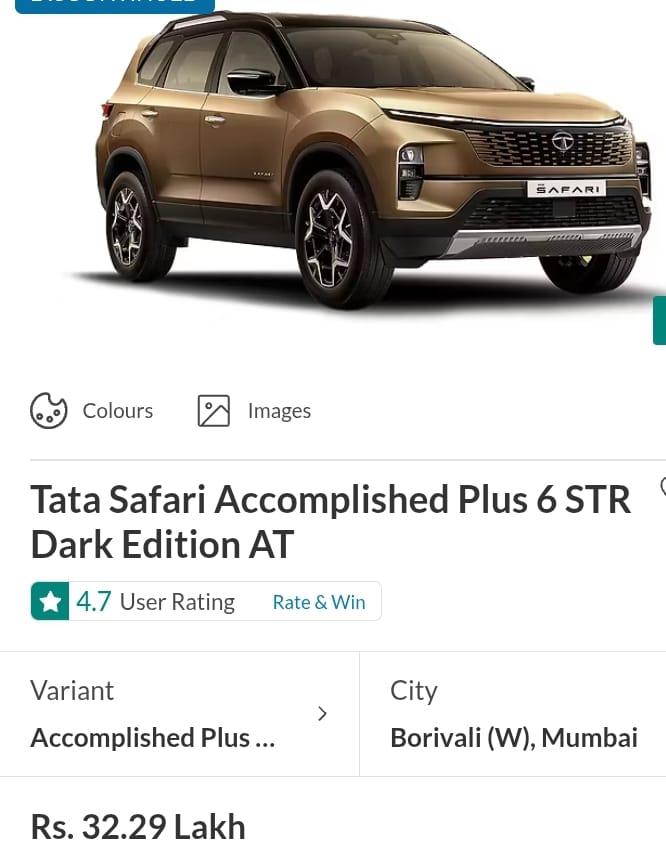Click the Images picture icon
666x854 pixels.
[x=214, y=411]
